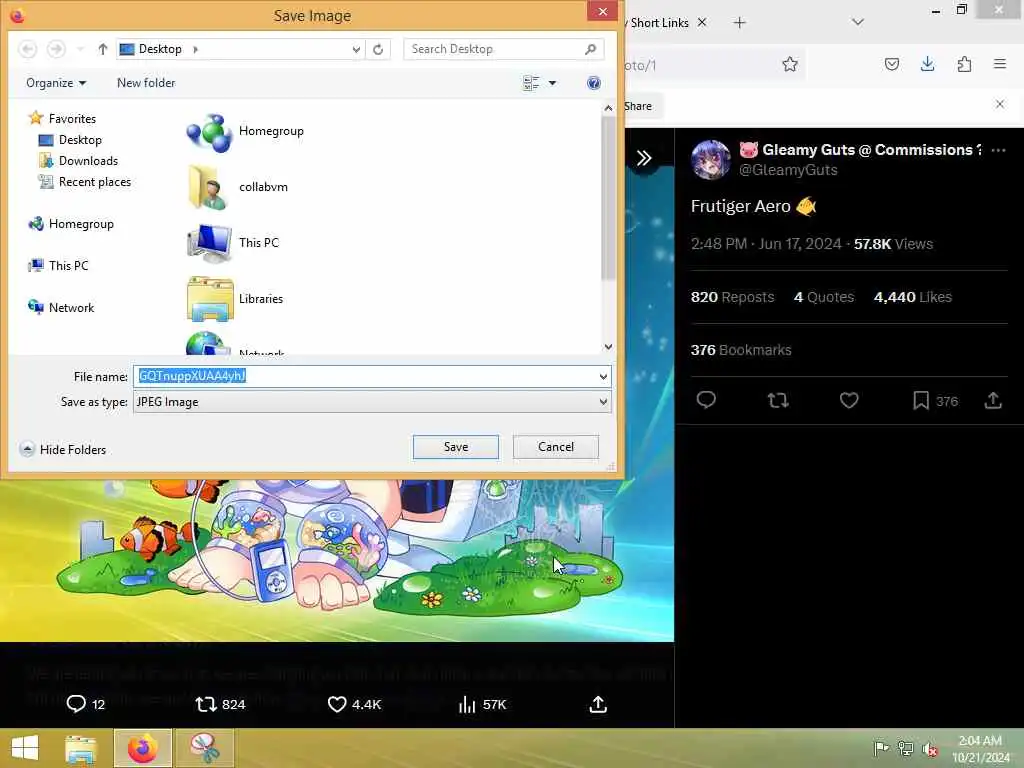This screenshot has width=1024, height=768.
Task: Select This PC in navigation pane
Action: point(57,266)
